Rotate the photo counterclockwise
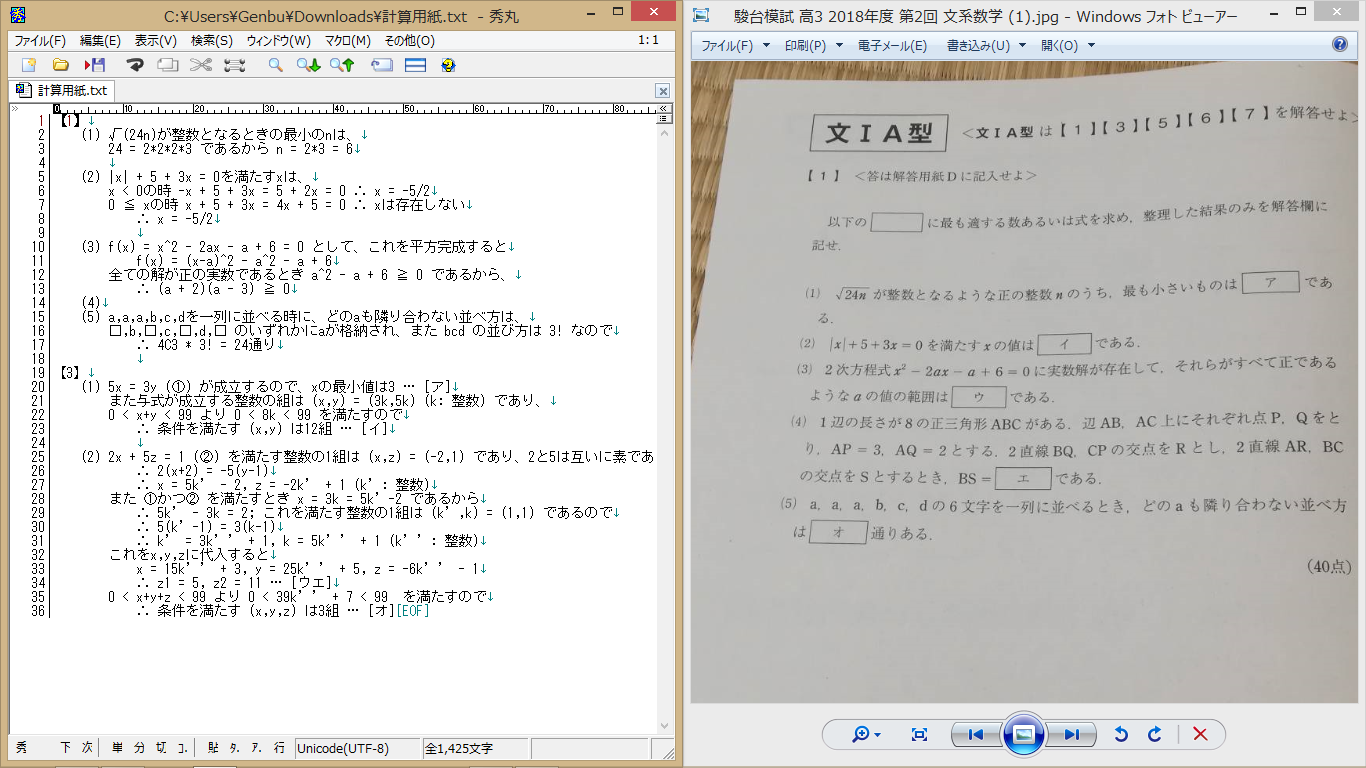 [x=1121, y=735]
